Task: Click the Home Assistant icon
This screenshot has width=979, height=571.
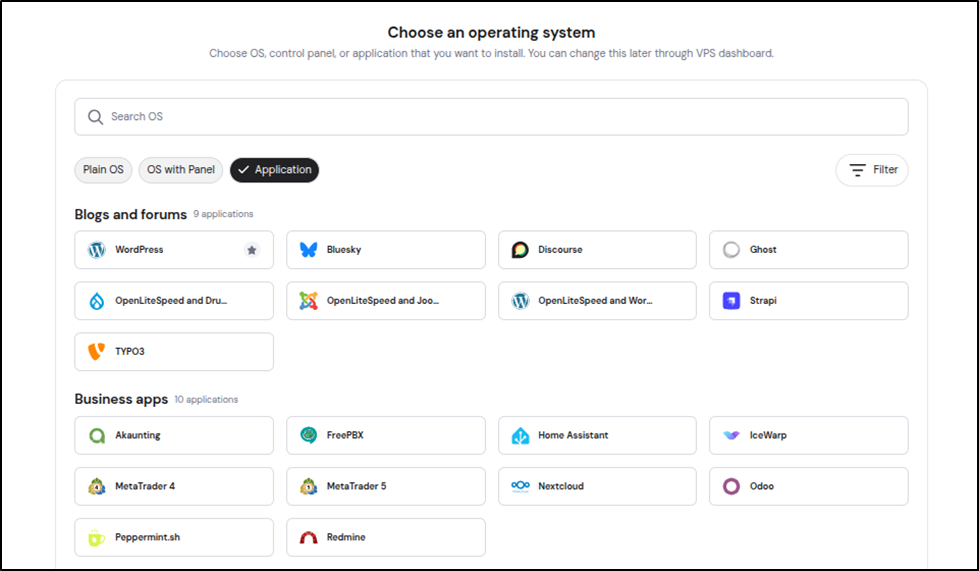Action: coord(520,436)
